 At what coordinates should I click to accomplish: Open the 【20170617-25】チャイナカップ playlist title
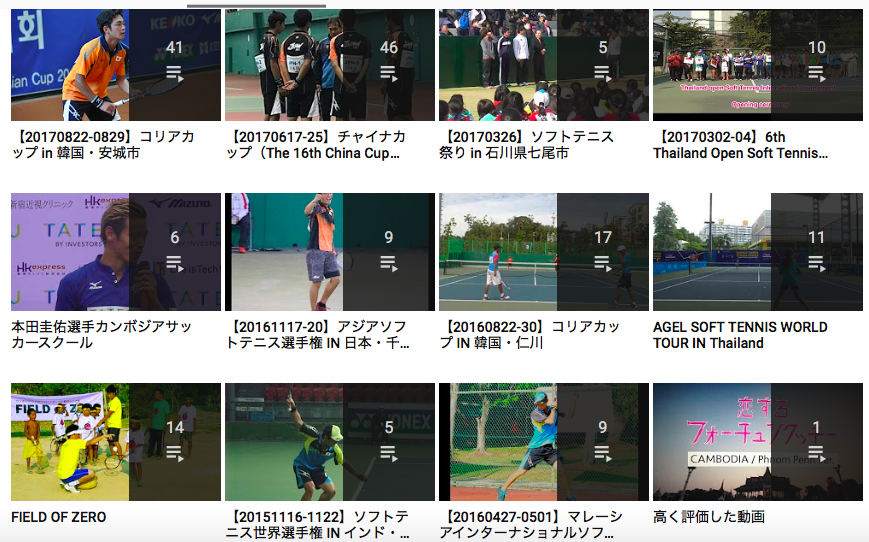(316, 145)
